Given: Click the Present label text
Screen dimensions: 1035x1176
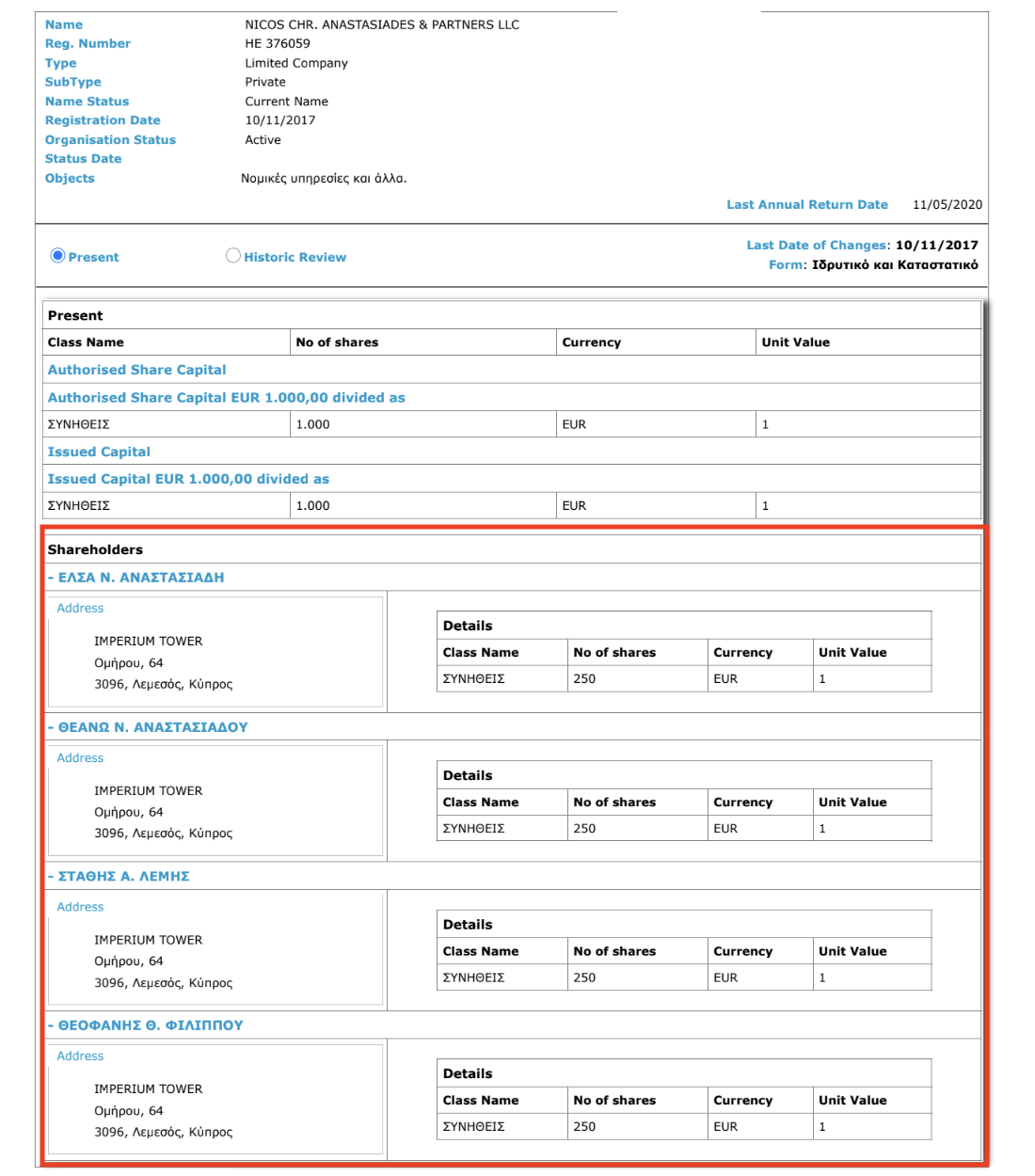Looking at the screenshot, I should (x=93, y=257).
